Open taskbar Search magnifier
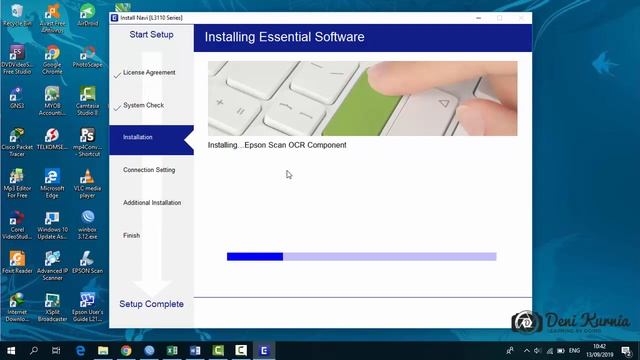This screenshot has width=640, height=360. point(34,351)
